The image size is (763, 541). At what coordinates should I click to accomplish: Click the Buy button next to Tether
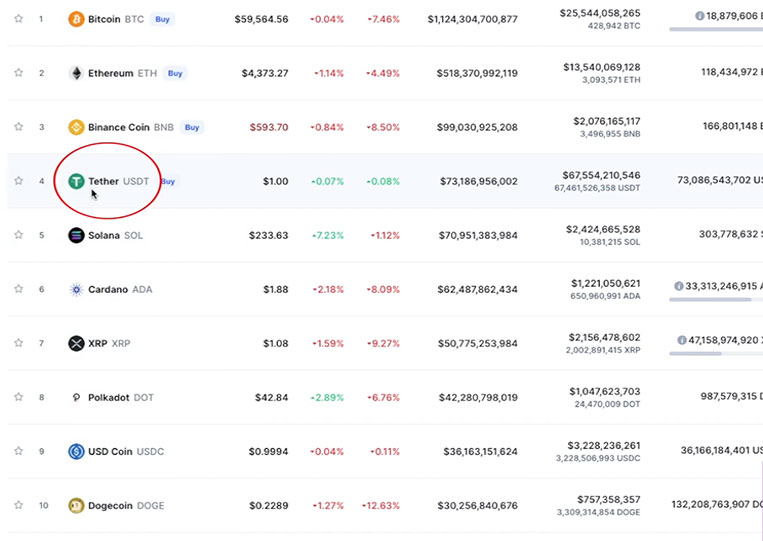(168, 181)
